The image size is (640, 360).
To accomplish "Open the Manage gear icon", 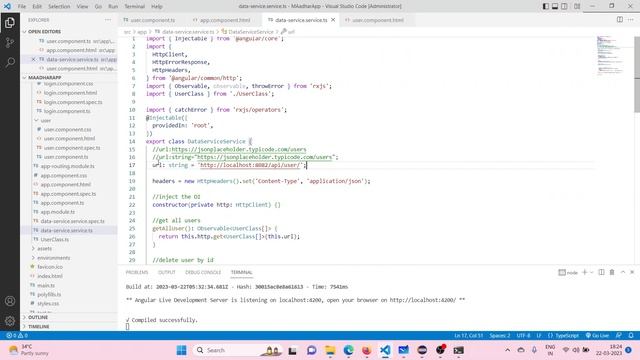I will [x=10, y=321].
